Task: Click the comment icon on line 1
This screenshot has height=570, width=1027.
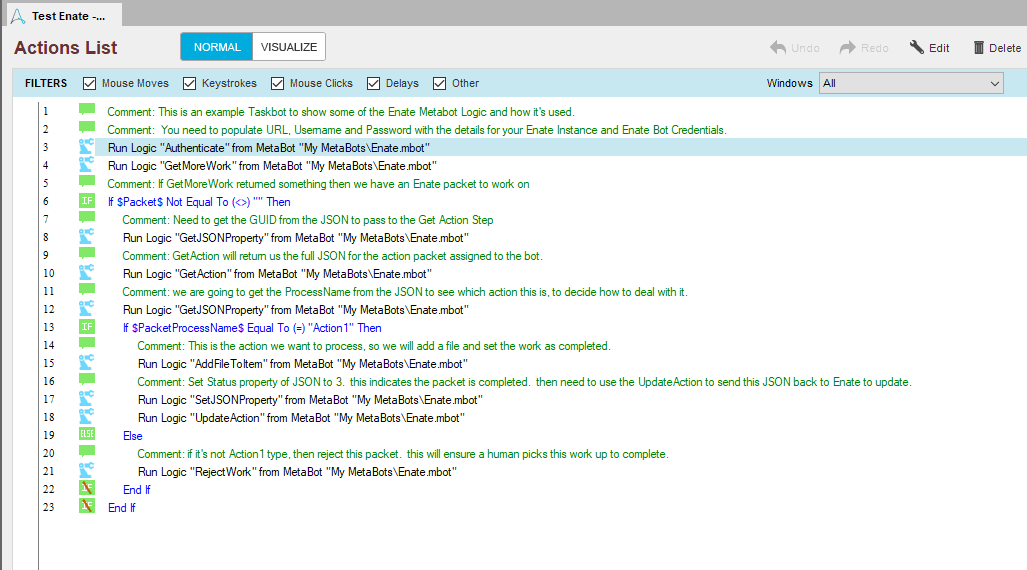Action: pos(87,110)
